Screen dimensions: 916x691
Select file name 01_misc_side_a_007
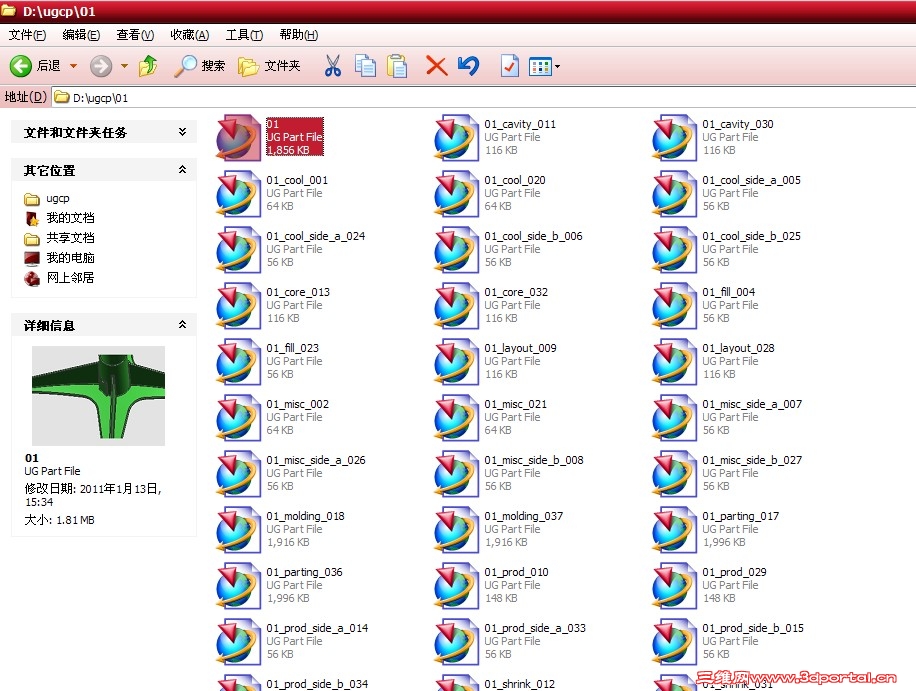[752, 404]
